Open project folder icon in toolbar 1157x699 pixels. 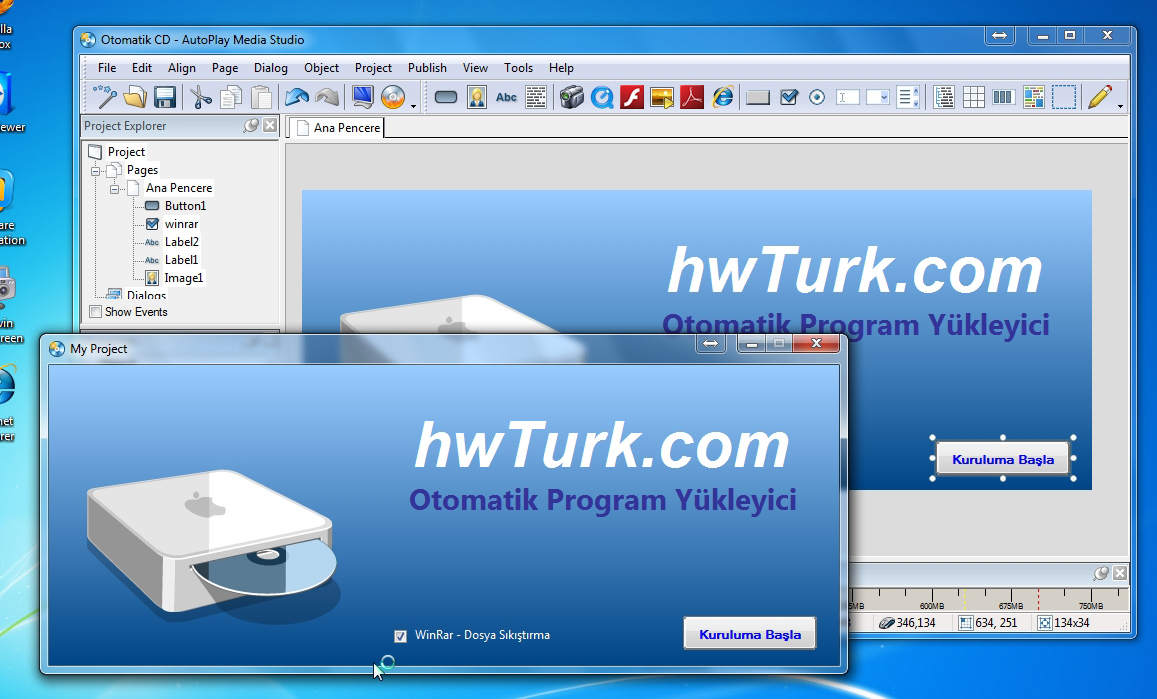(135, 97)
